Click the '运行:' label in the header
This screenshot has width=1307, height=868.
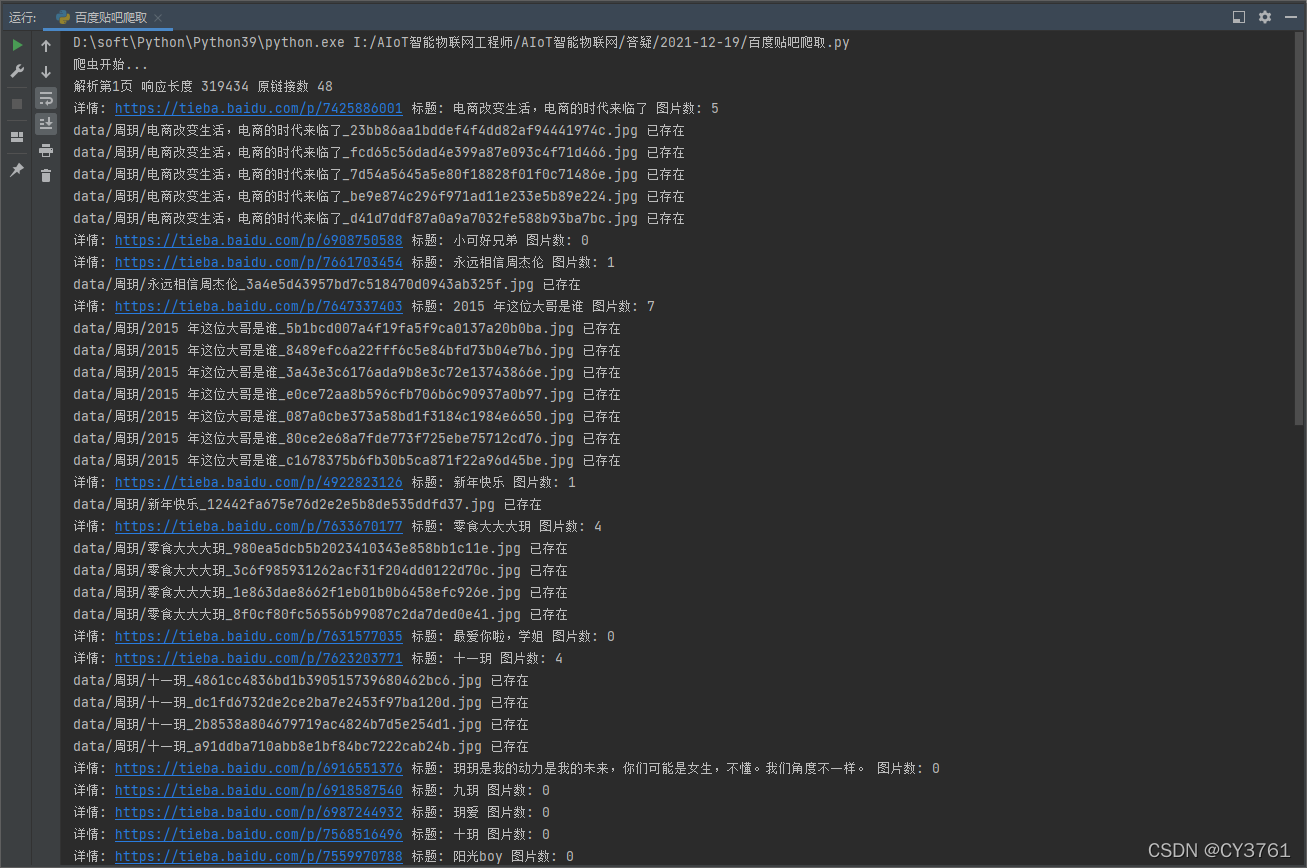click(22, 17)
